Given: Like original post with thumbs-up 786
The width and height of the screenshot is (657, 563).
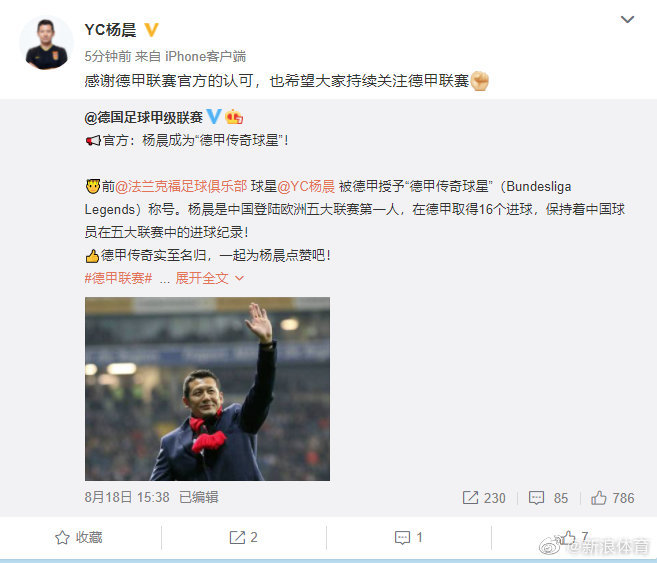Looking at the screenshot, I should (612, 498).
